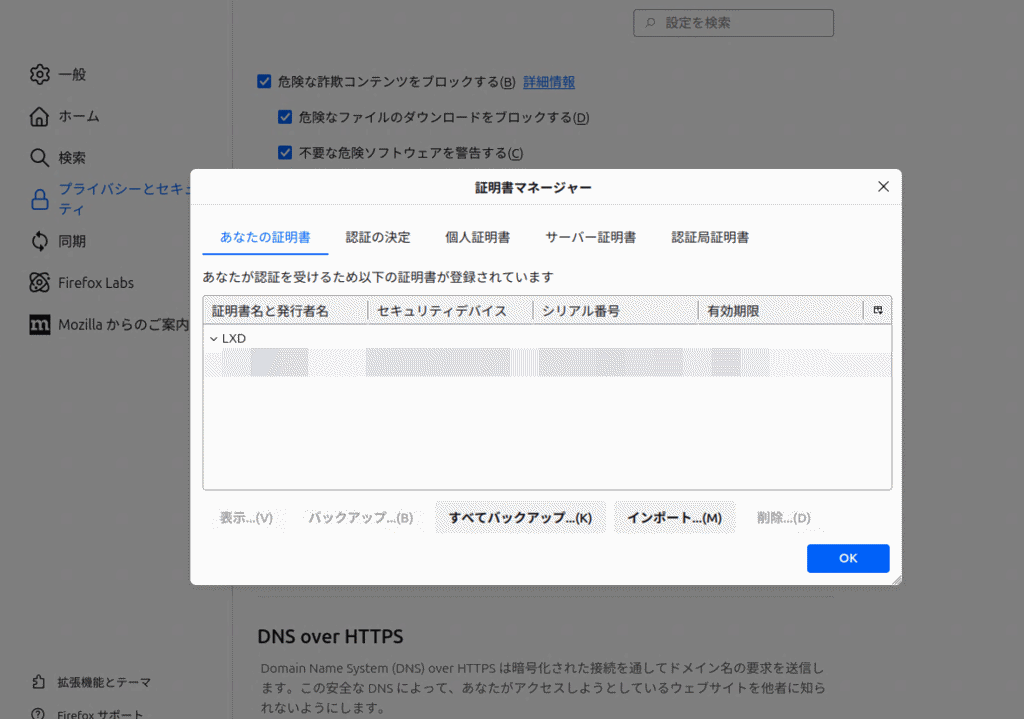Click the Sync arrows icon in sidebar
Image resolution: width=1024 pixels, height=719 pixels.
(39, 241)
